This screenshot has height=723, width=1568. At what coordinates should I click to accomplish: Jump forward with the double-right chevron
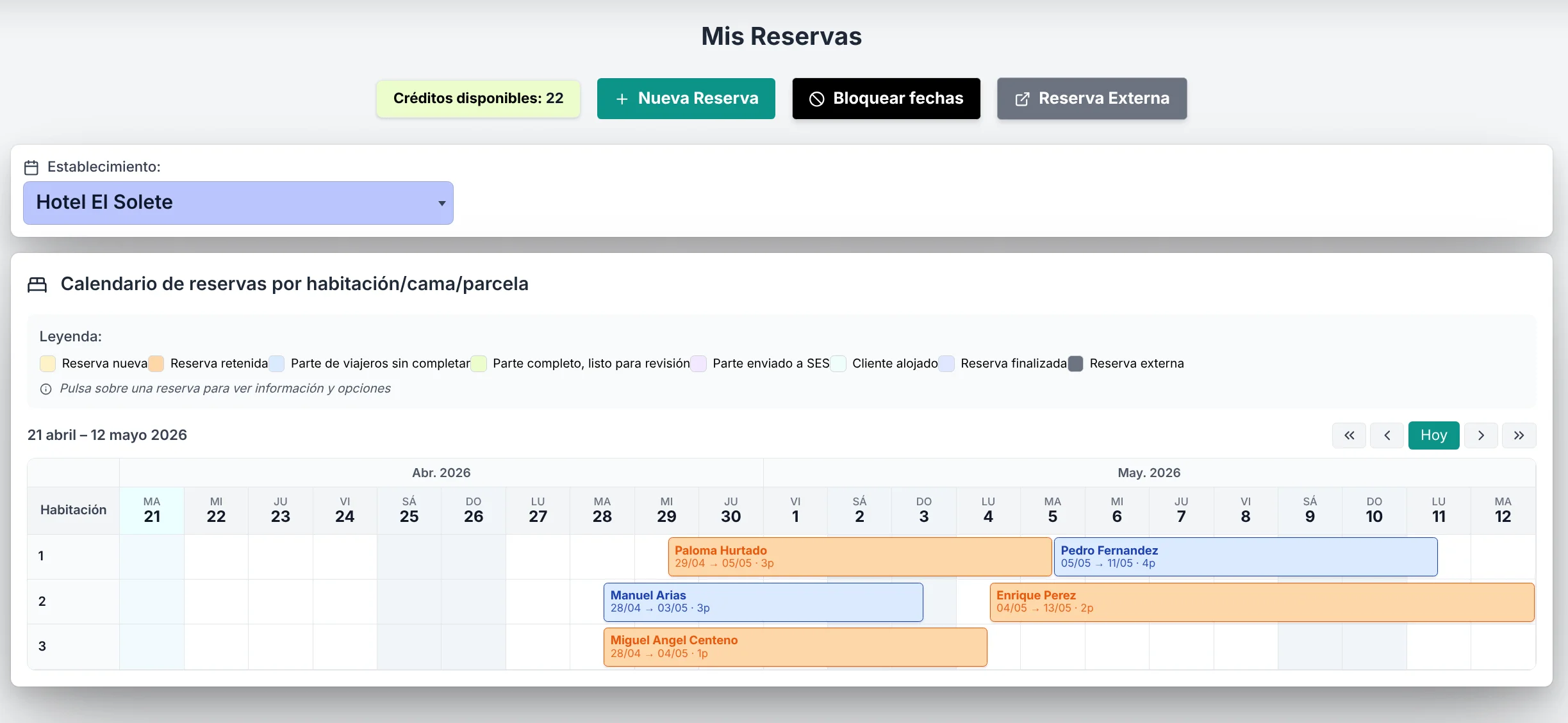click(1519, 435)
